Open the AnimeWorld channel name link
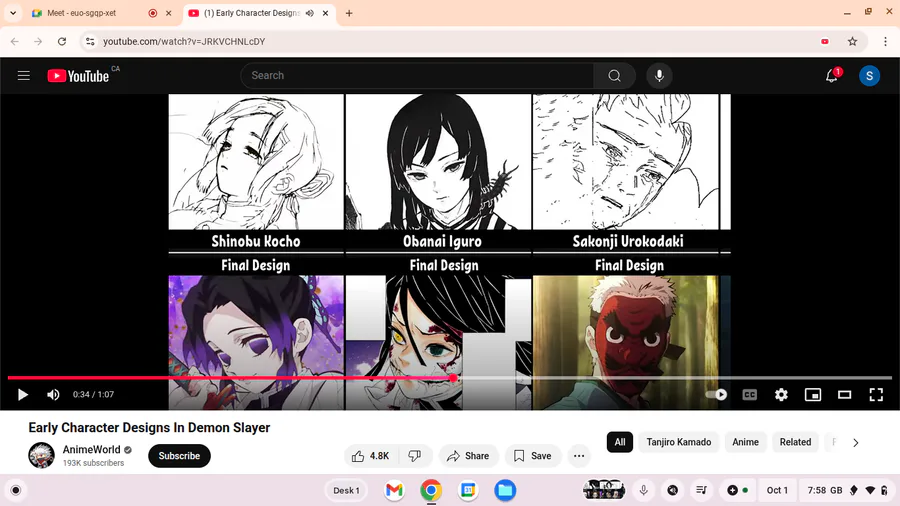Screen dimensions: 900x506 [x=92, y=450]
